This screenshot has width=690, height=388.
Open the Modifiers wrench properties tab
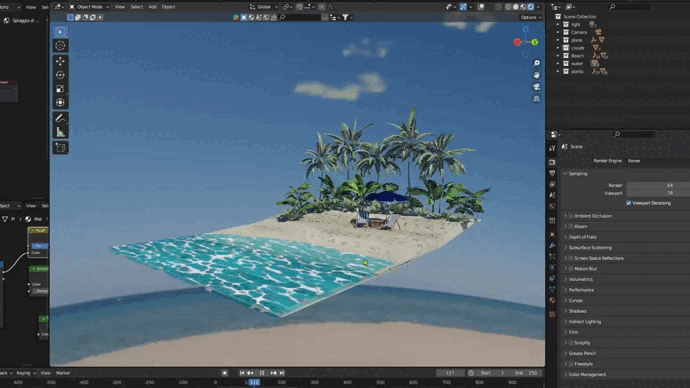552,245
